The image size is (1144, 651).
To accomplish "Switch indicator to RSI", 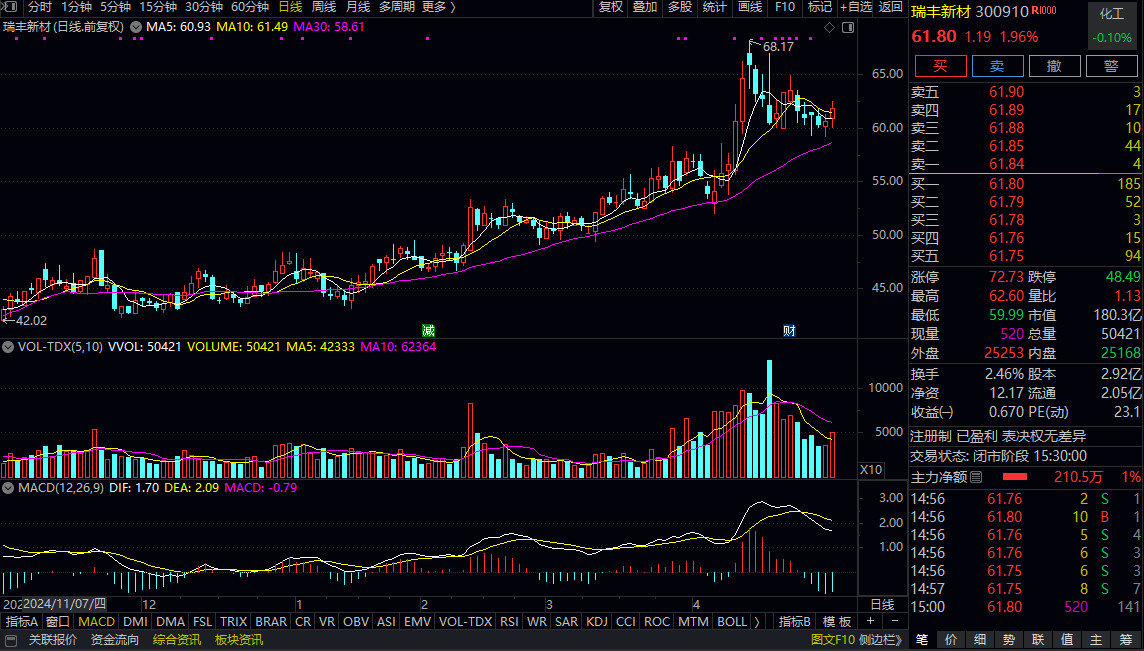I will tap(509, 622).
